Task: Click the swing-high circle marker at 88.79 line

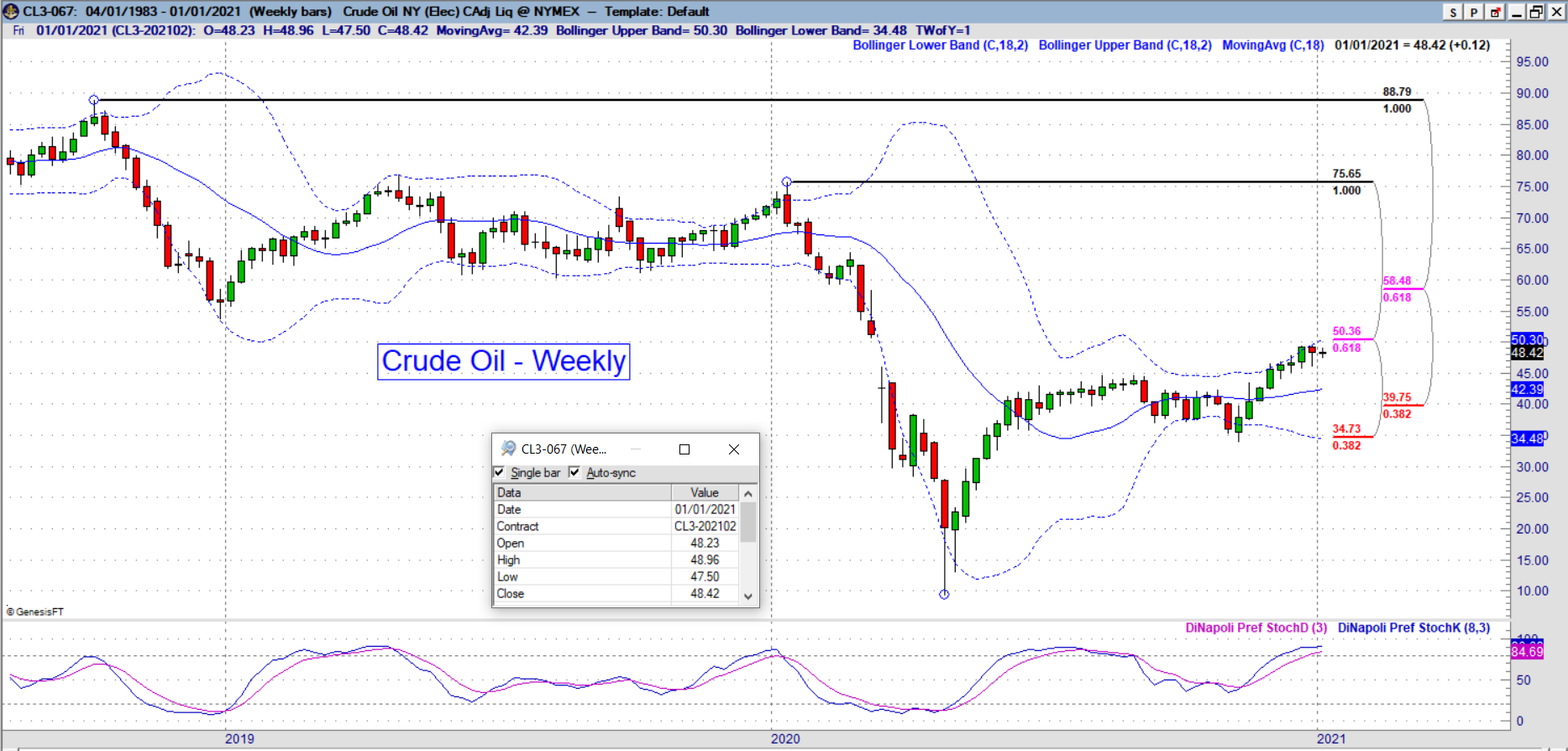Action: tap(94, 100)
